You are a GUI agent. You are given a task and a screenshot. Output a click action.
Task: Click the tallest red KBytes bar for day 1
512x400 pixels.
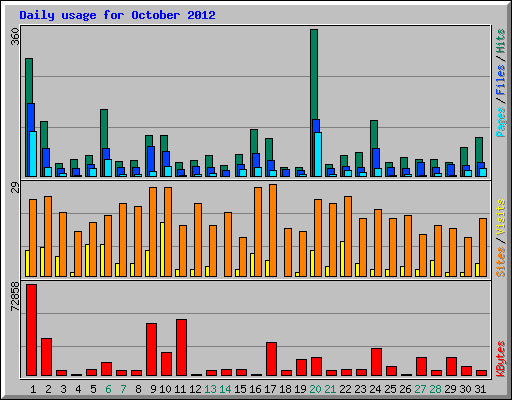point(32,330)
